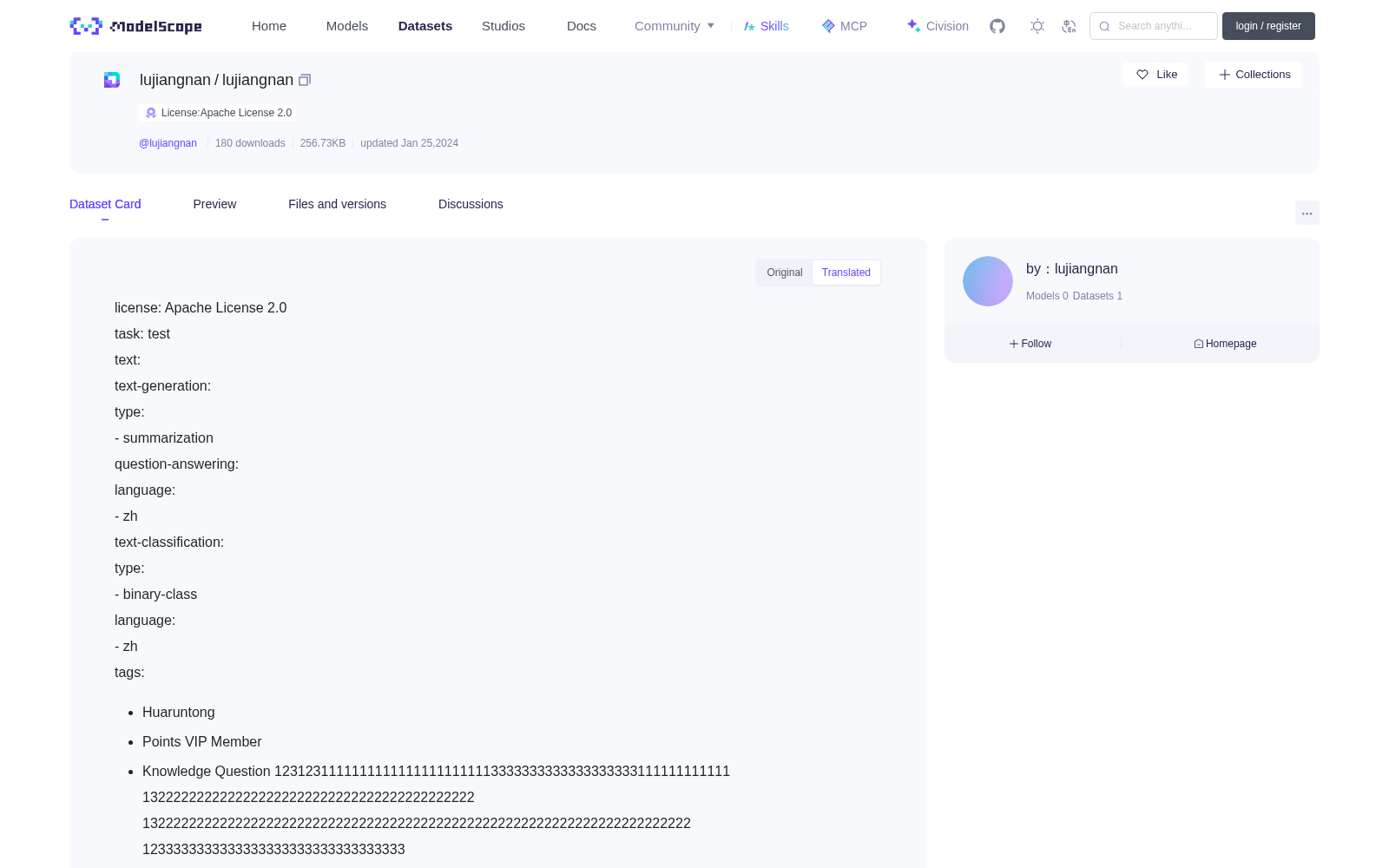Click 'updated Jan 25,2024' text

409,143
